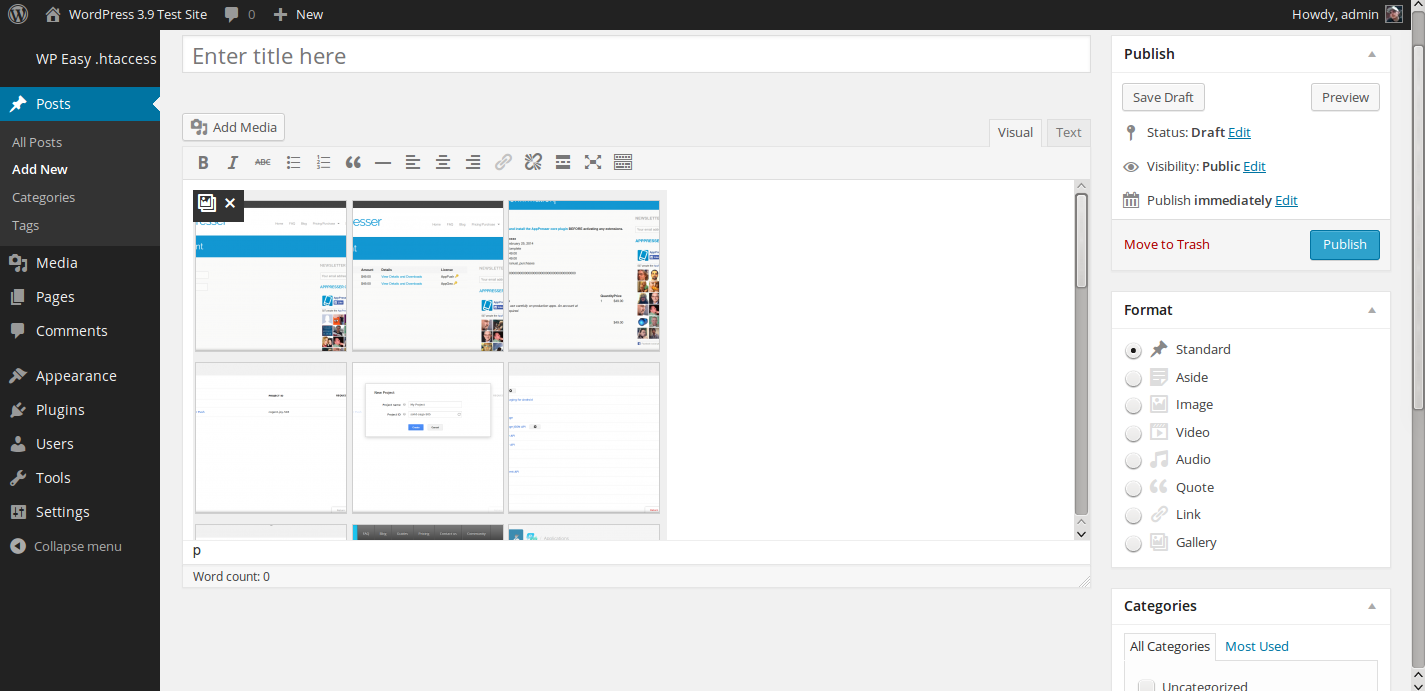The width and height of the screenshot is (1425, 691).
Task: Collapse the Categories panel
Action: tap(1372, 606)
